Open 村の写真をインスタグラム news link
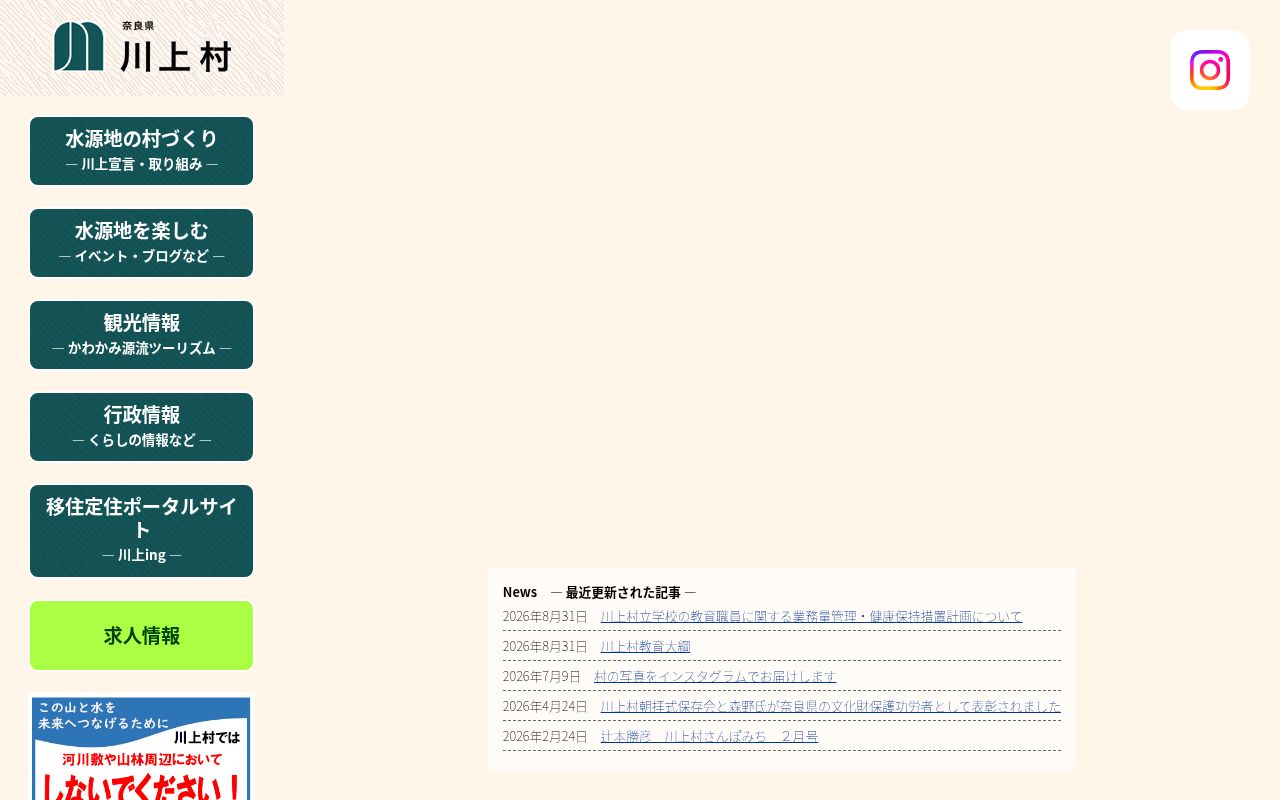The width and height of the screenshot is (1280, 800). pos(715,676)
